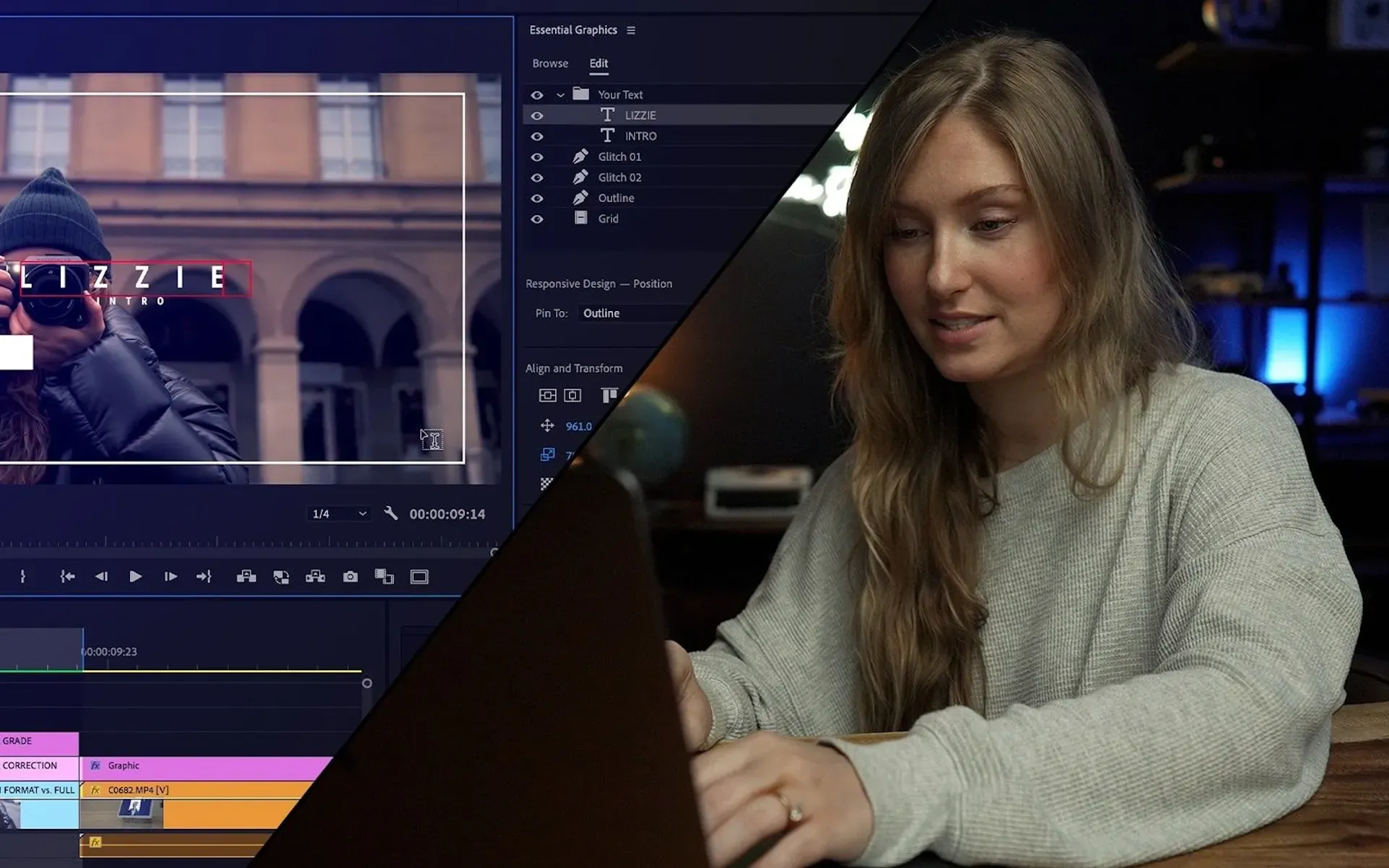Click the Align Top icon
The height and width of the screenshot is (868, 1389).
point(609,395)
